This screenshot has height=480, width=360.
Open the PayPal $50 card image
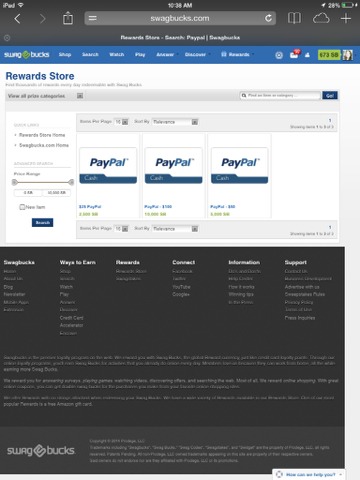pos(239,166)
